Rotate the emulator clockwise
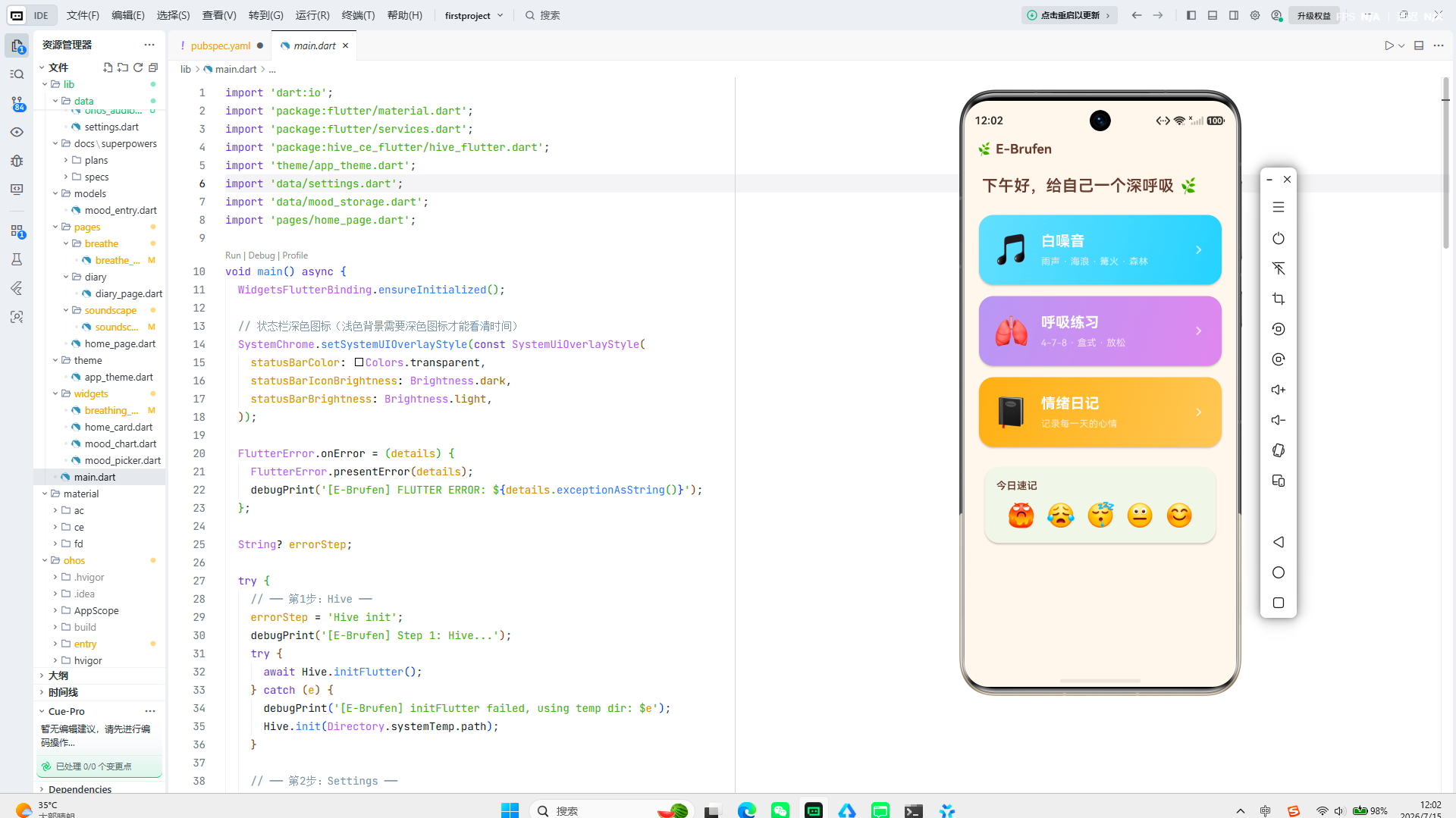Viewport: 1456px width, 818px height. coord(1279,359)
